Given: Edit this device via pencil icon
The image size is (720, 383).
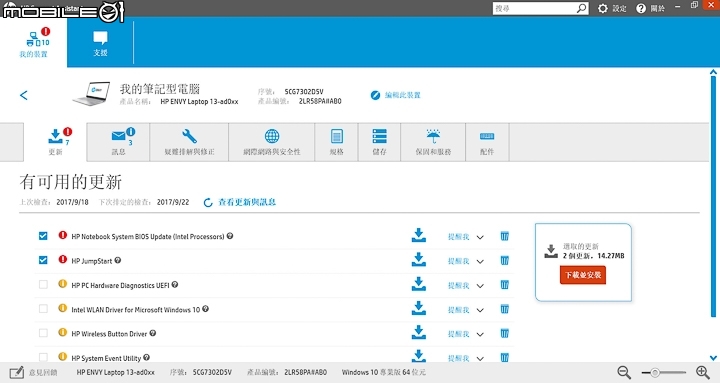Looking at the screenshot, I should click(x=375, y=95).
